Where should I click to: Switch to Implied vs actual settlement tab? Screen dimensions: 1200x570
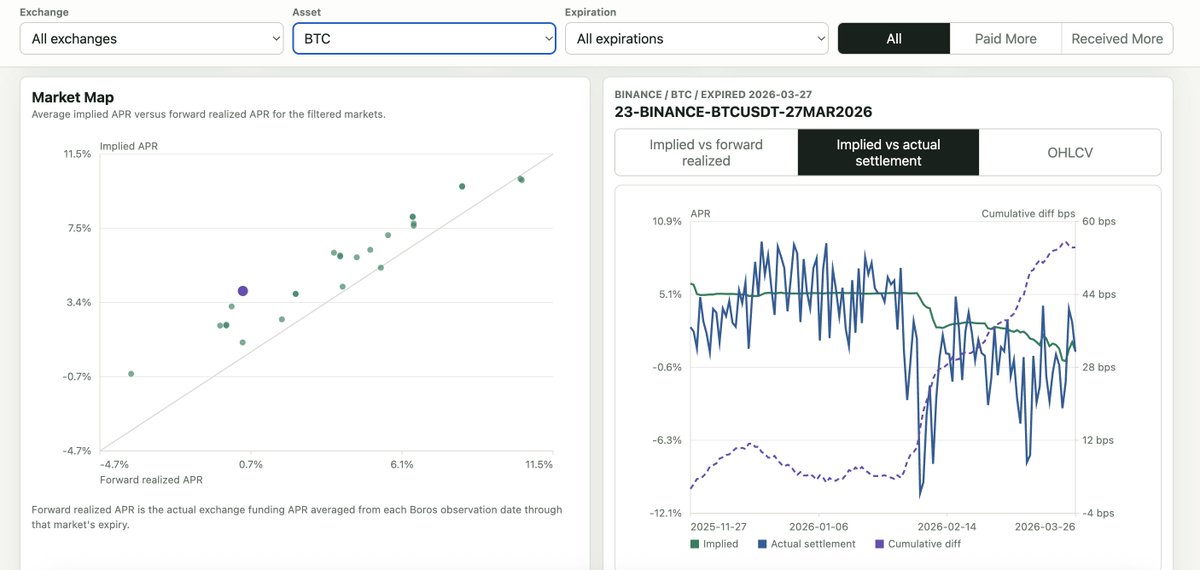tap(889, 152)
